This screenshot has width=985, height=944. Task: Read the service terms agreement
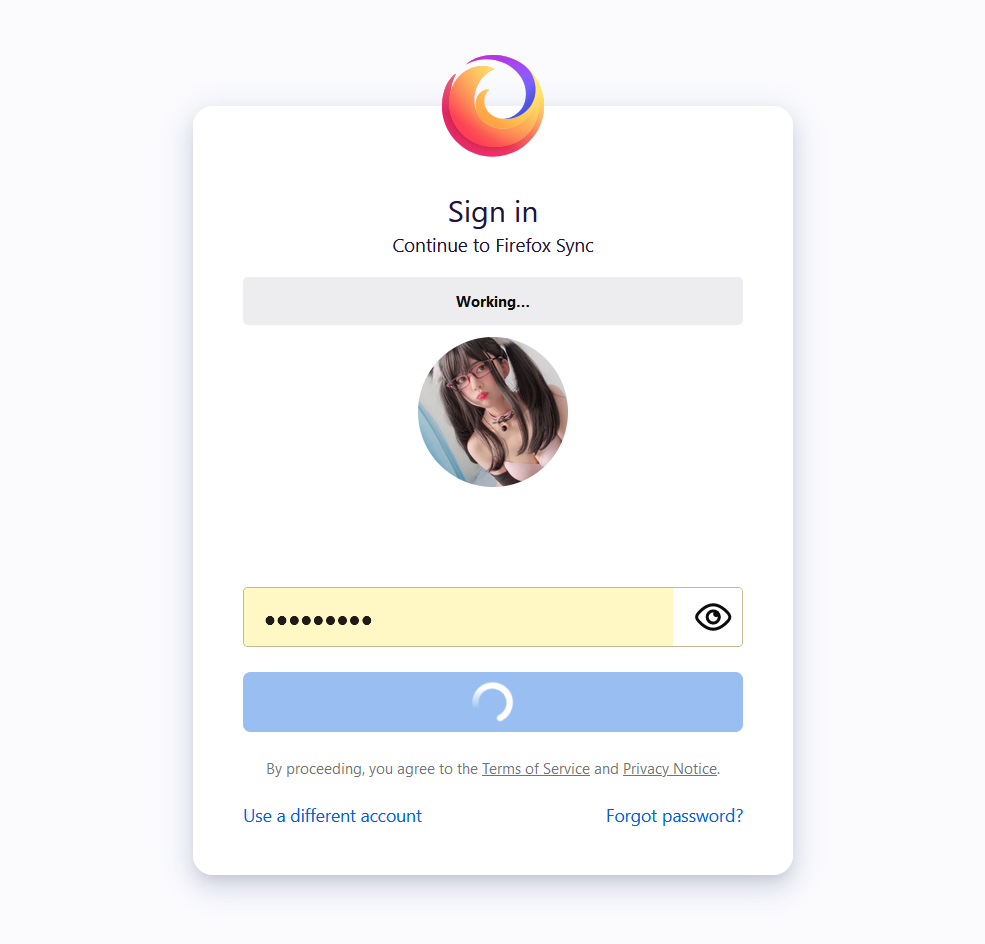pyautogui.click(x=536, y=769)
